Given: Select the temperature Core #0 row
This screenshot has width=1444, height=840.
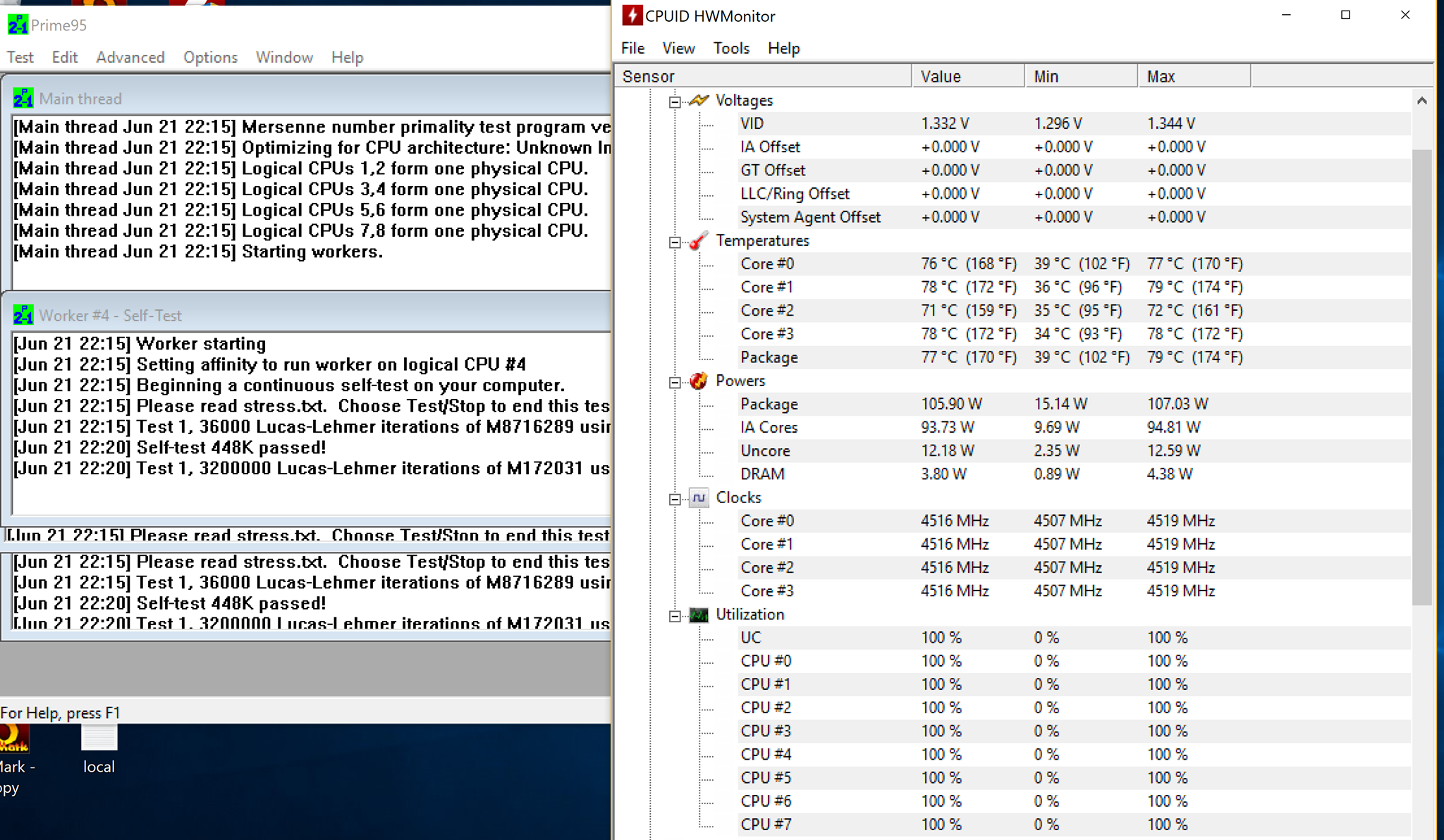Looking at the screenshot, I should 1073,264.
